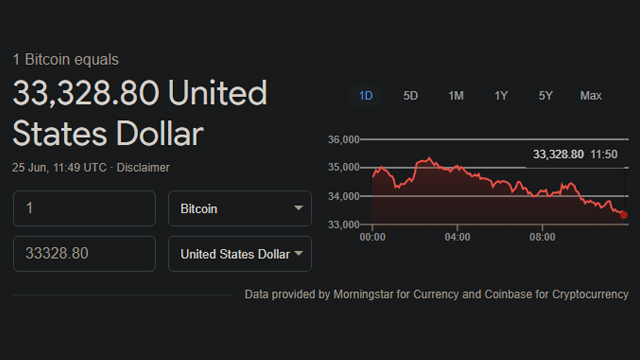Open the 5Y chart view
640x360 pixels.
coord(546,96)
